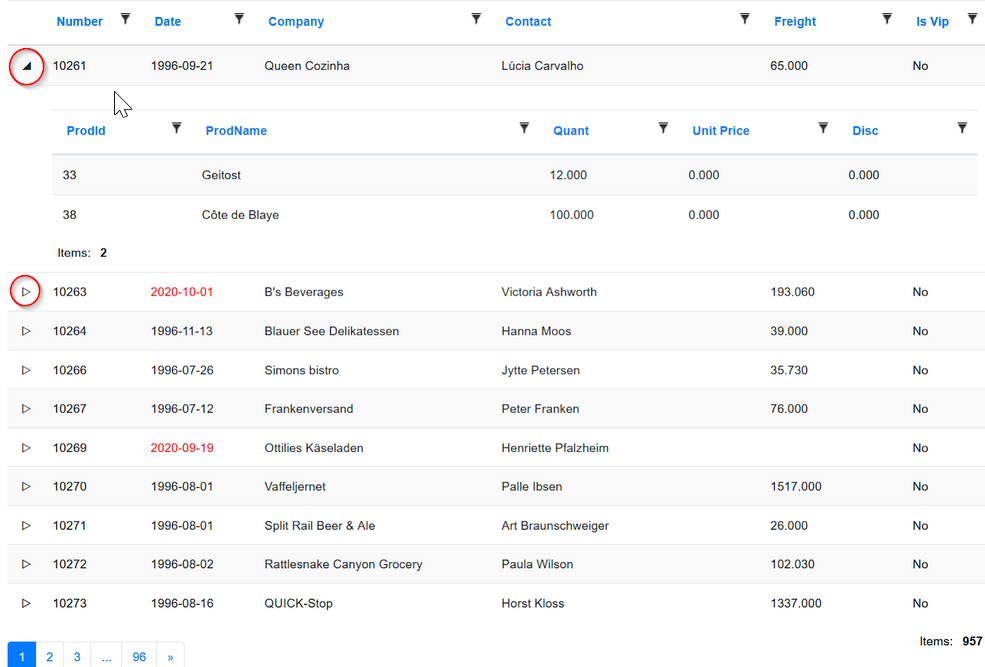This screenshot has width=985, height=667.
Task: Click the red date 2020-09-19
Action: point(182,448)
